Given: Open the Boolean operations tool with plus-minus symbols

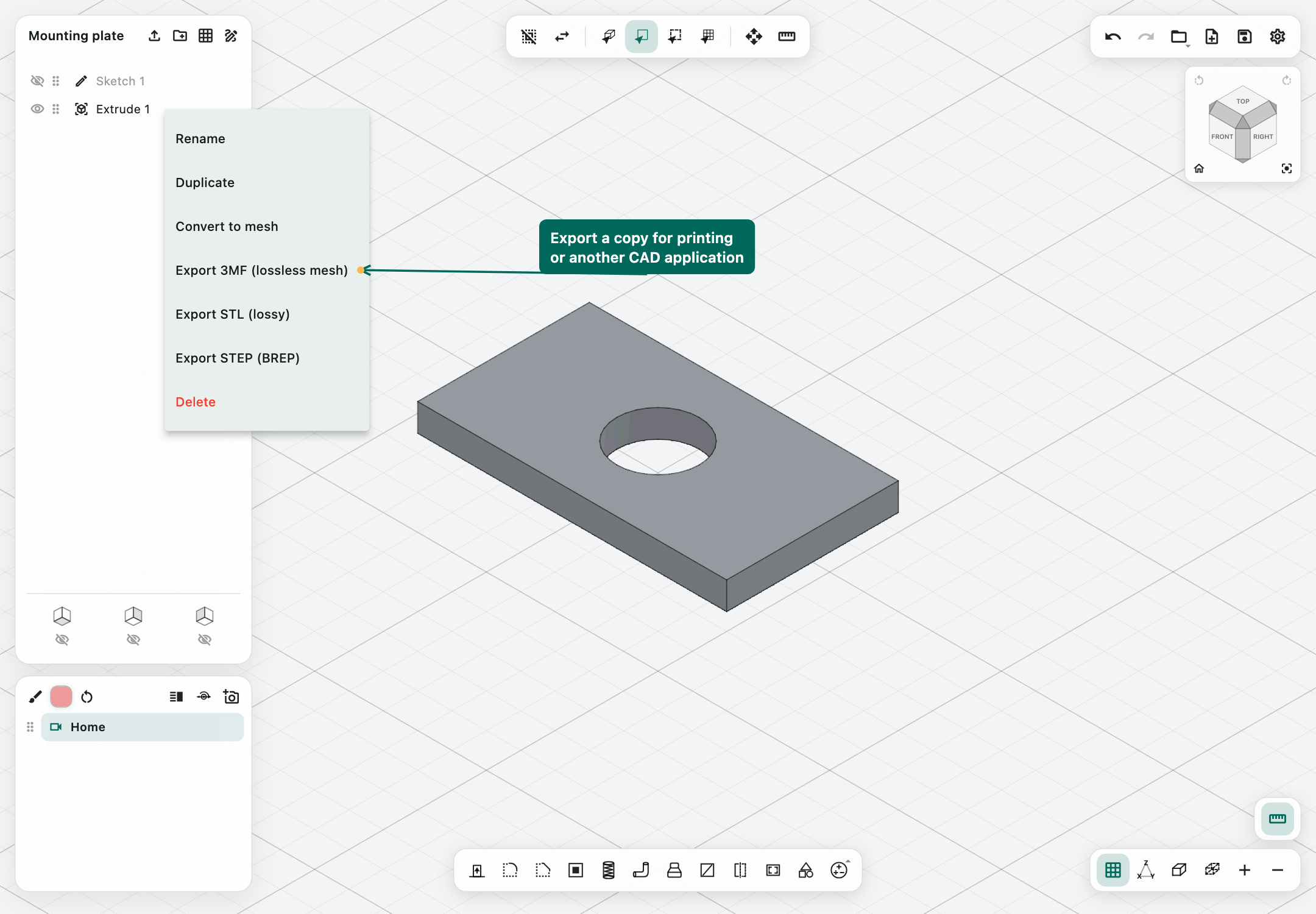Looking at the screenshot, I should pyautogui.click(x=839, y=870).
